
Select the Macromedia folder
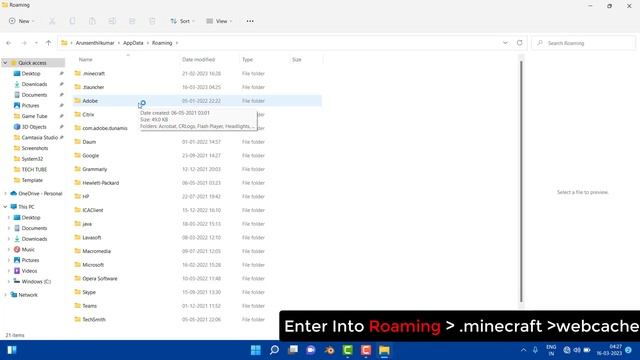pos(96,251)
